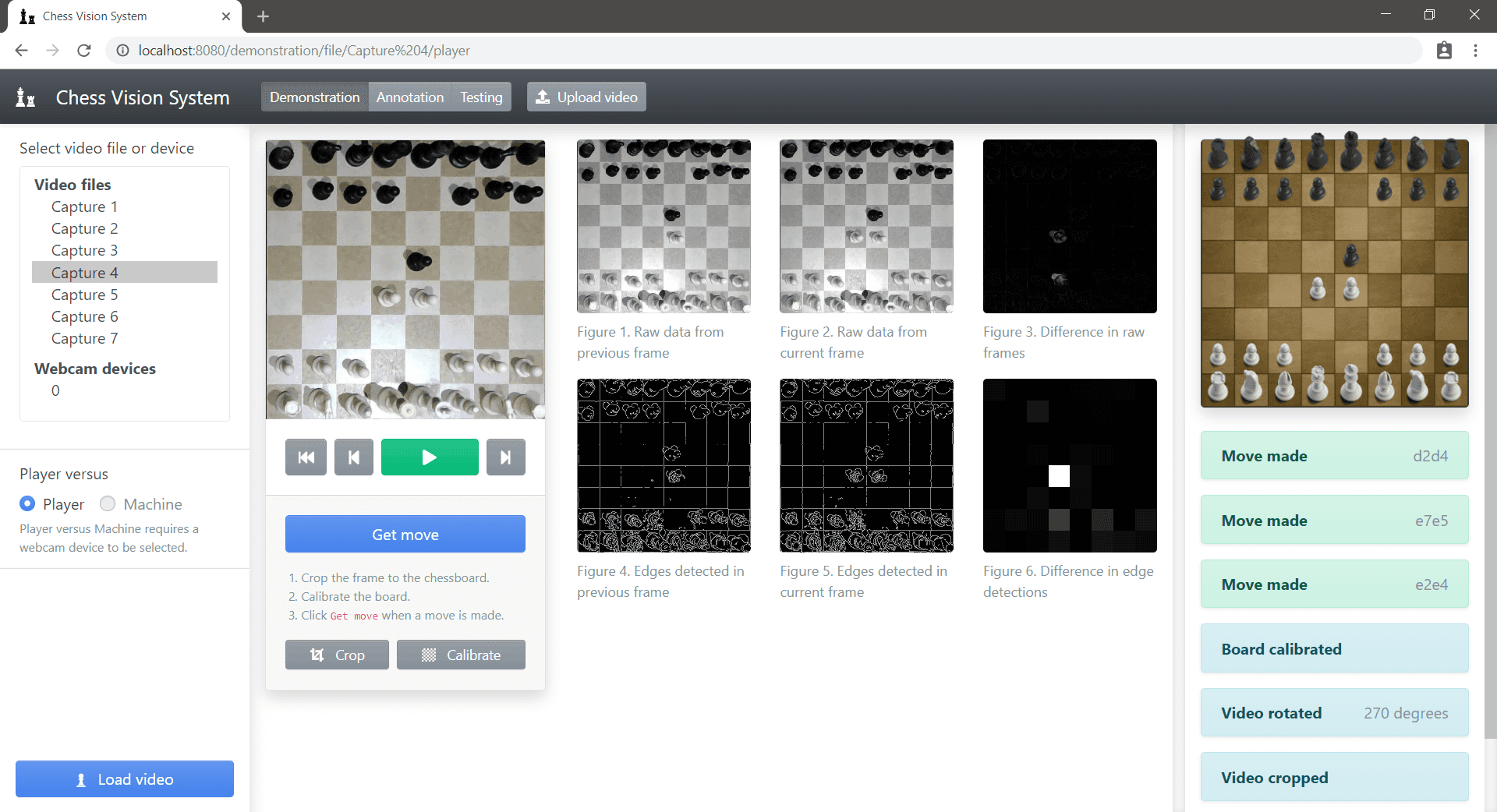Click the green play video button

430,457
